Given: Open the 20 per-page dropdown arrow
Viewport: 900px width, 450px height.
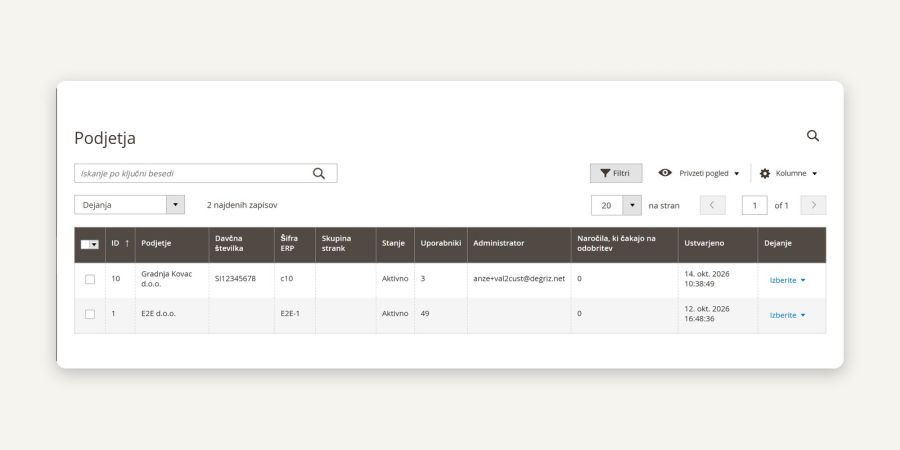Looking at the screenshot, I should tap(632, 205).
